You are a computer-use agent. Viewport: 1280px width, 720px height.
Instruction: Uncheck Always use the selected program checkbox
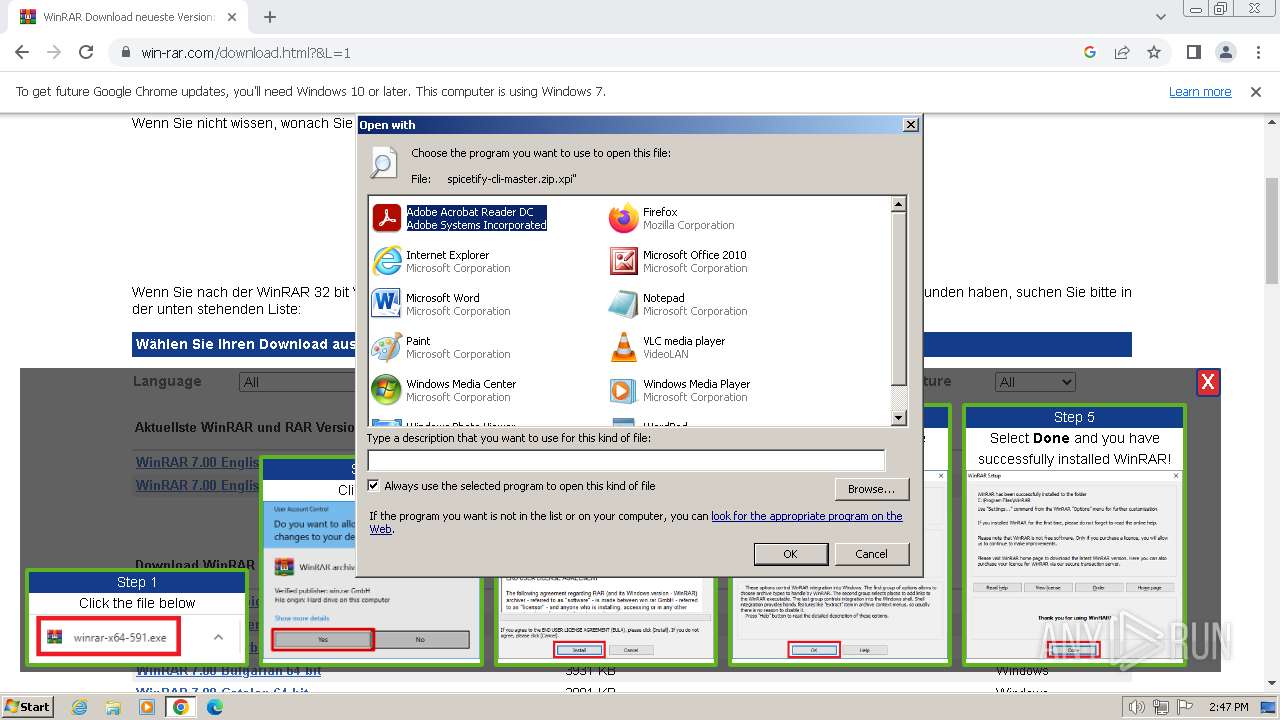[x=374, y=486]
